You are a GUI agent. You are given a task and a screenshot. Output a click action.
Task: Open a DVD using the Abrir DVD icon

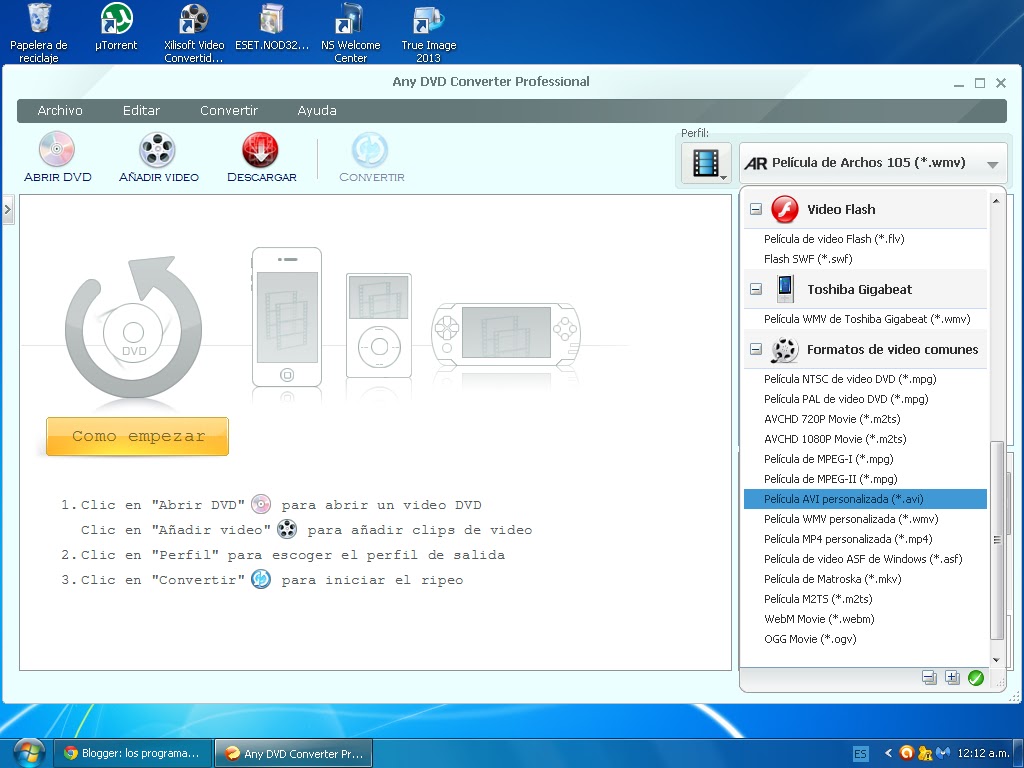coord(56,156)
